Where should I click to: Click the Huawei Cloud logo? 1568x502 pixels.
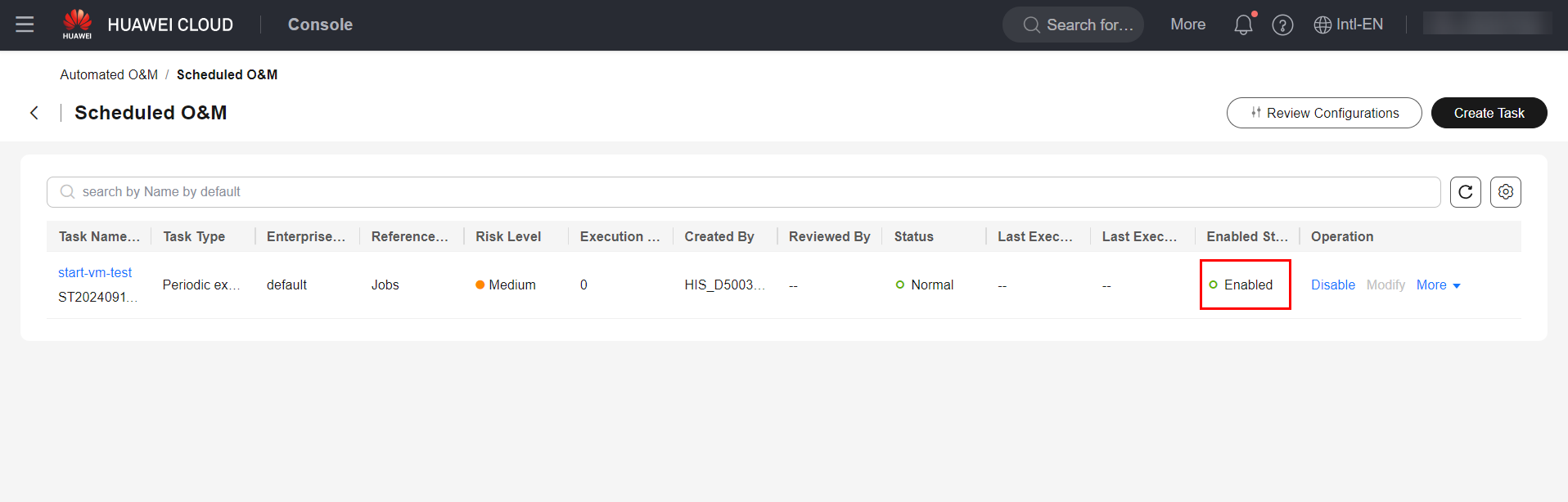coord(78,25)
